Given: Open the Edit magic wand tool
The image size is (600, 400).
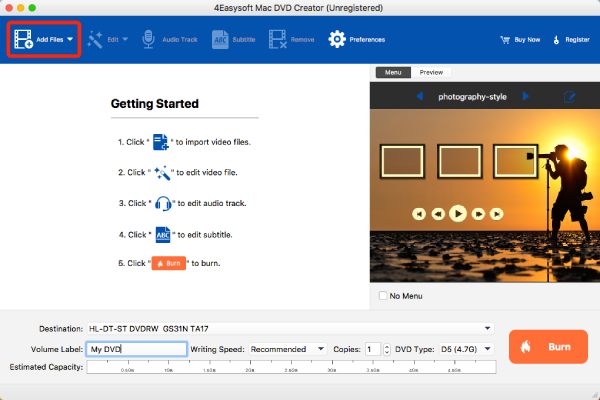Looking at the screenshot, I should click(x=95, y=39).
